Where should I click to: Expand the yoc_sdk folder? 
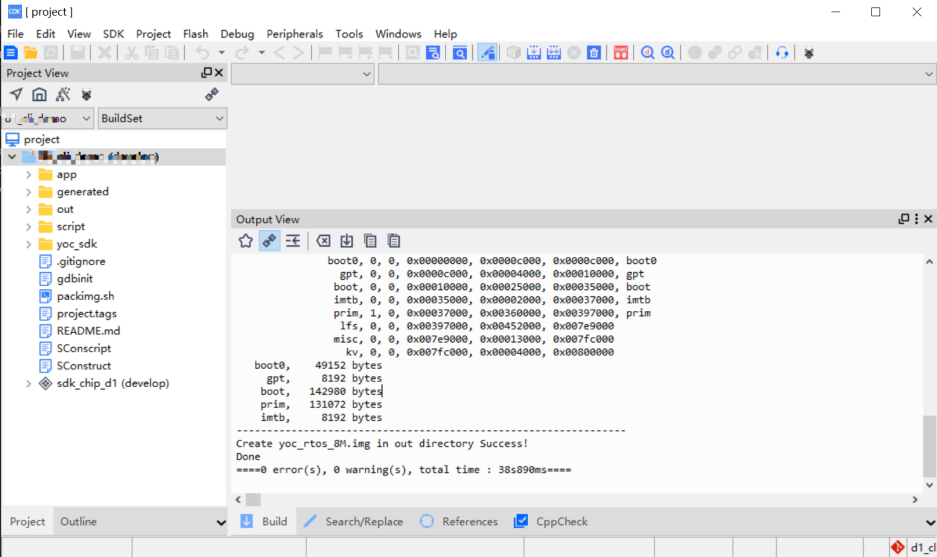pos(28,244)
